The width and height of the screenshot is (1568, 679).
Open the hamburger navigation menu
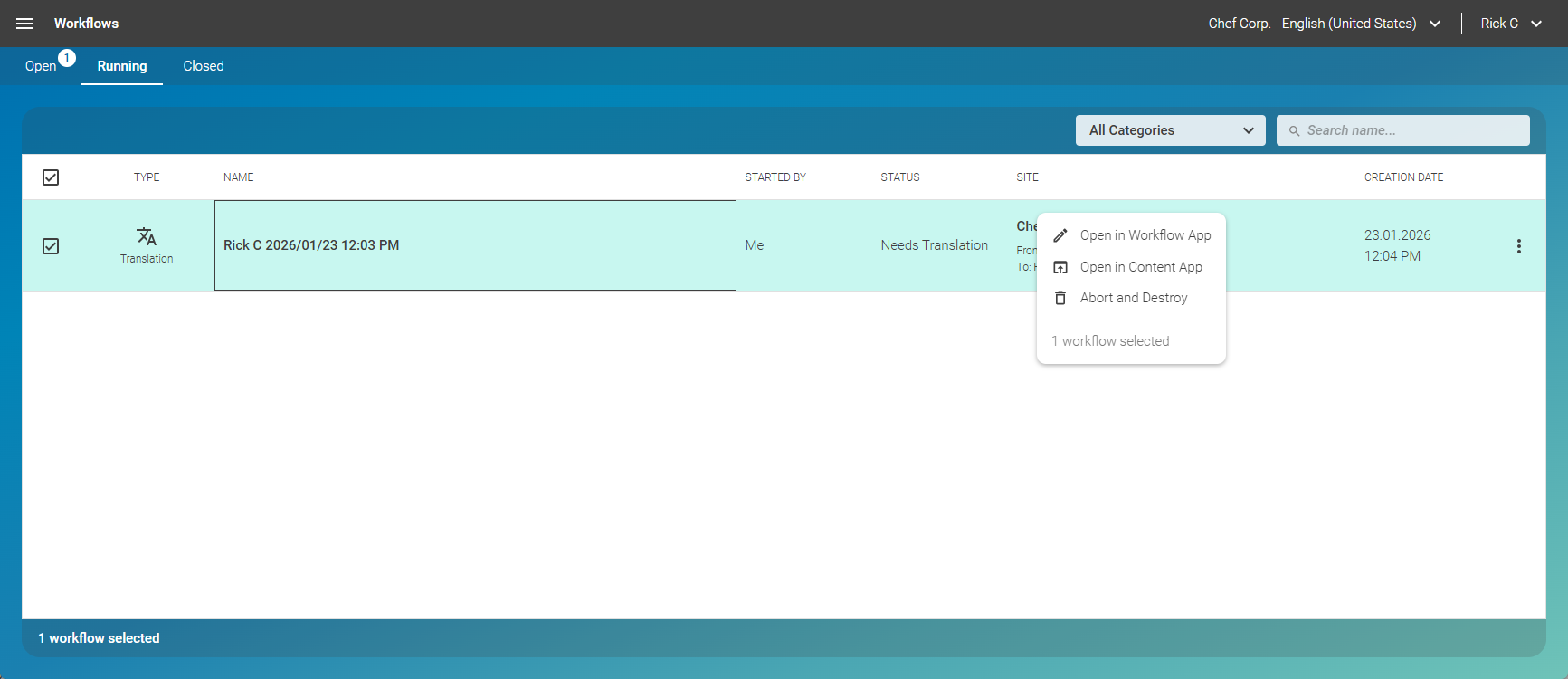24,24
